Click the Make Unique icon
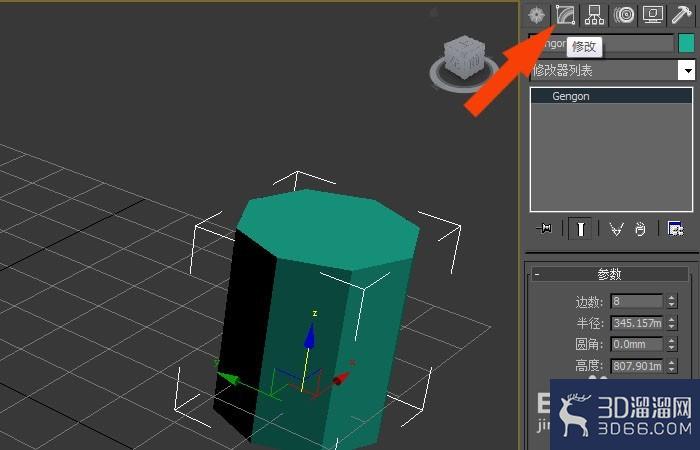Viewport: 700px width, 450px height. click(x=617, y=229)
